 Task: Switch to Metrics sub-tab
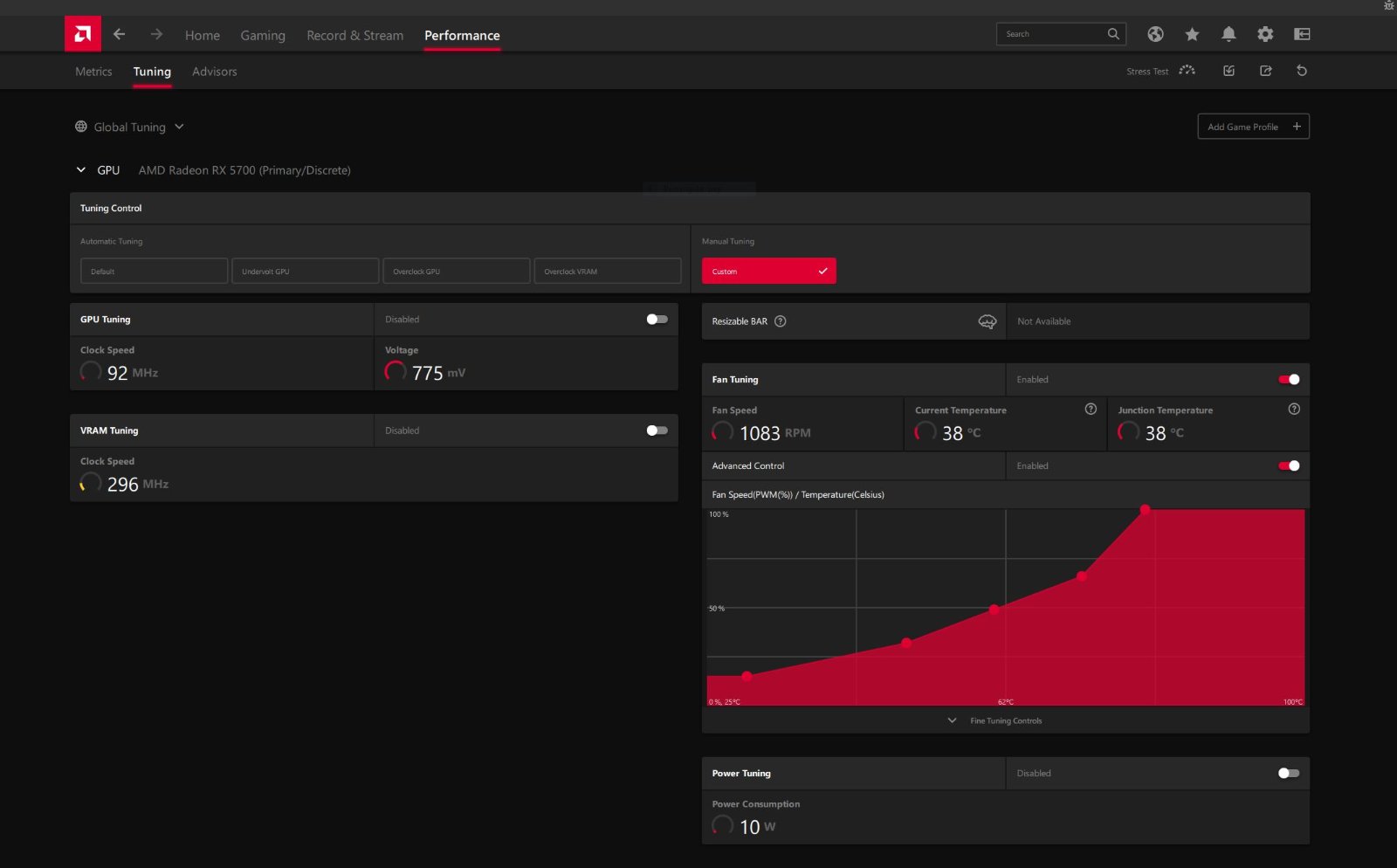click(93, 72)
